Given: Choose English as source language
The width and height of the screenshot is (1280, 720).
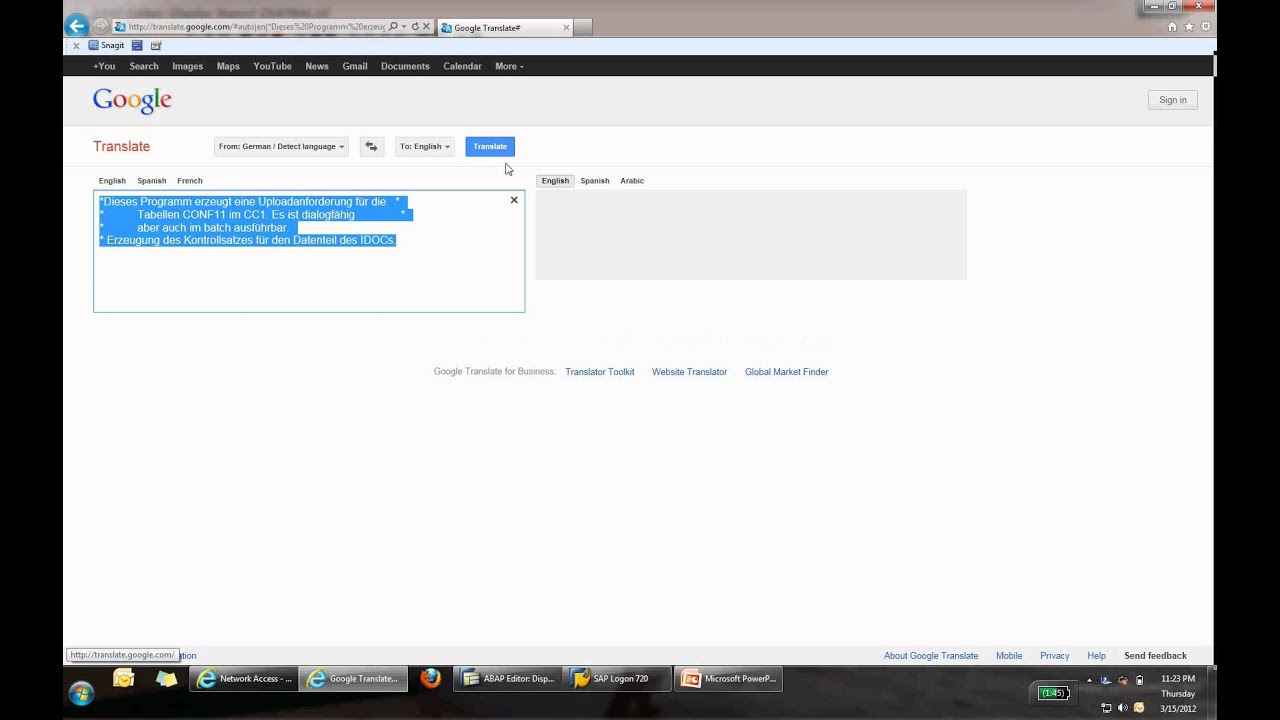Looking at the screenshot, I should pyautogui.click(x=112, y=181).
